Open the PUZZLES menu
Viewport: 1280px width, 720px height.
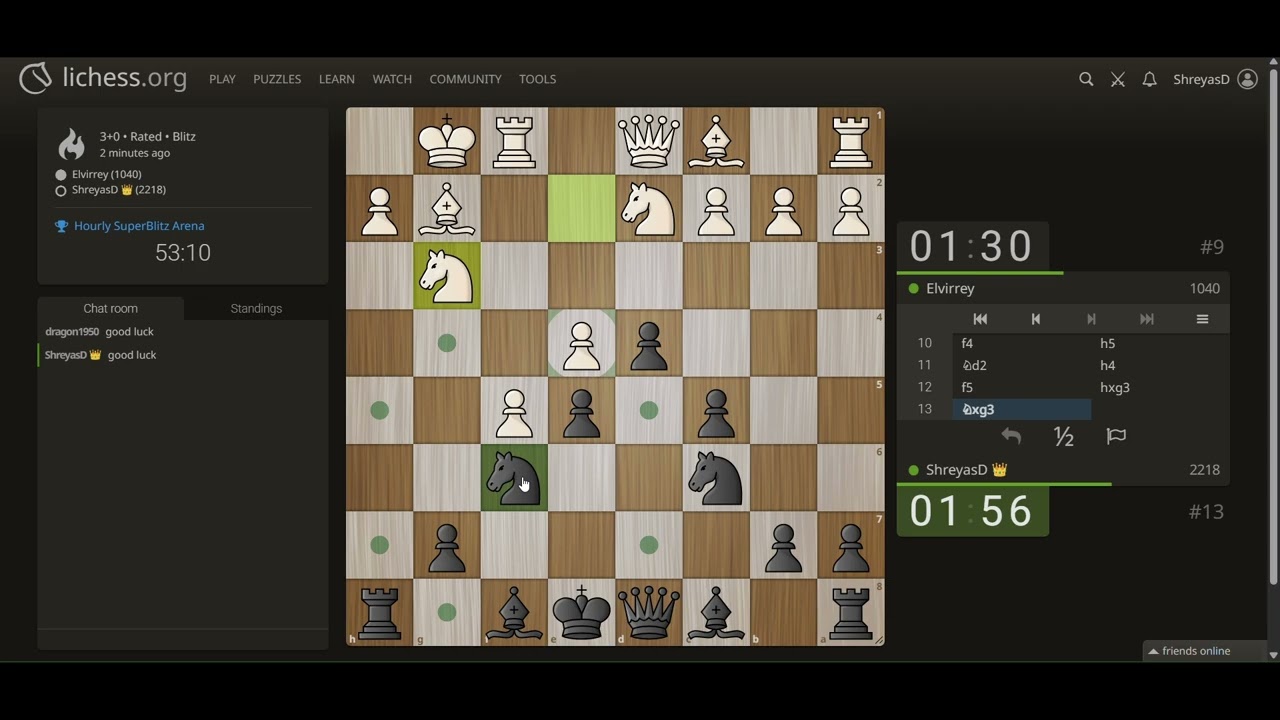point(277,79)
